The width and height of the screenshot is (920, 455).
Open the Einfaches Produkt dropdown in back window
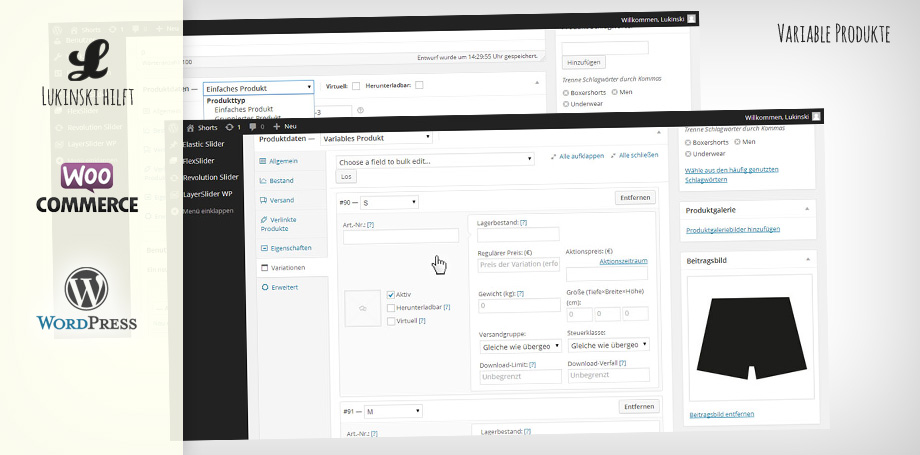259,88
